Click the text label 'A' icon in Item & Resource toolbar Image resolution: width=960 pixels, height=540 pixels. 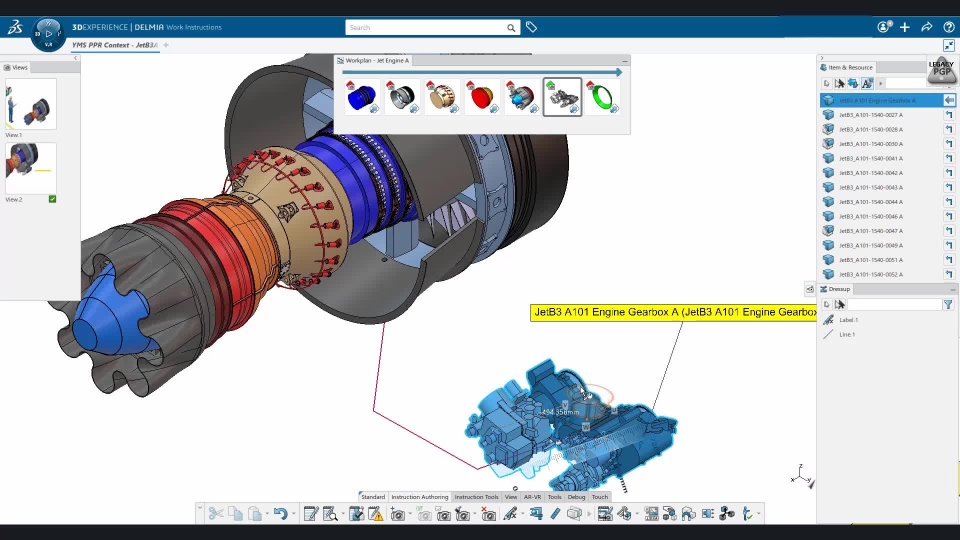(x=867, y=83)
